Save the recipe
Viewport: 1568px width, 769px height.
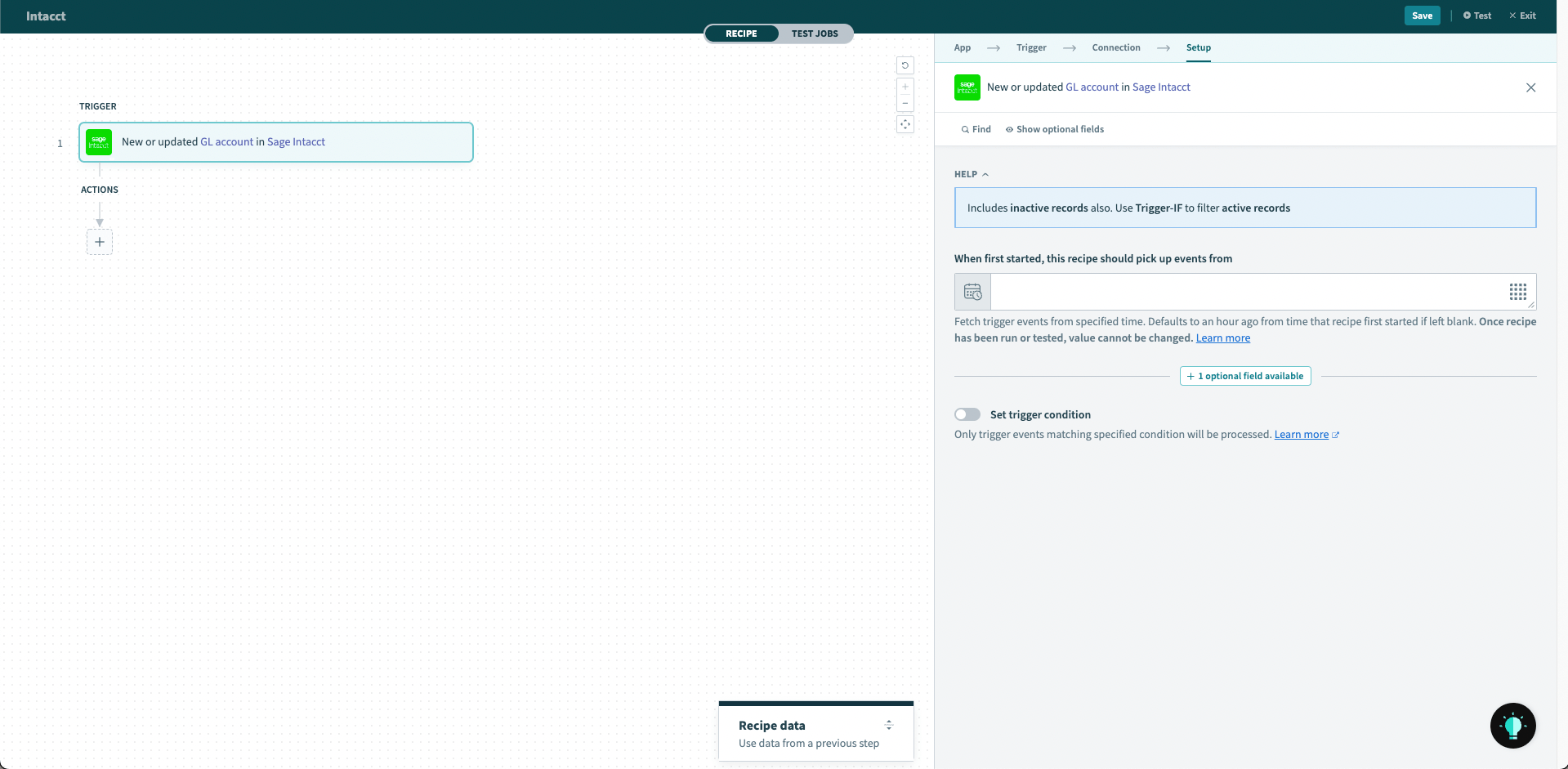1422,16
